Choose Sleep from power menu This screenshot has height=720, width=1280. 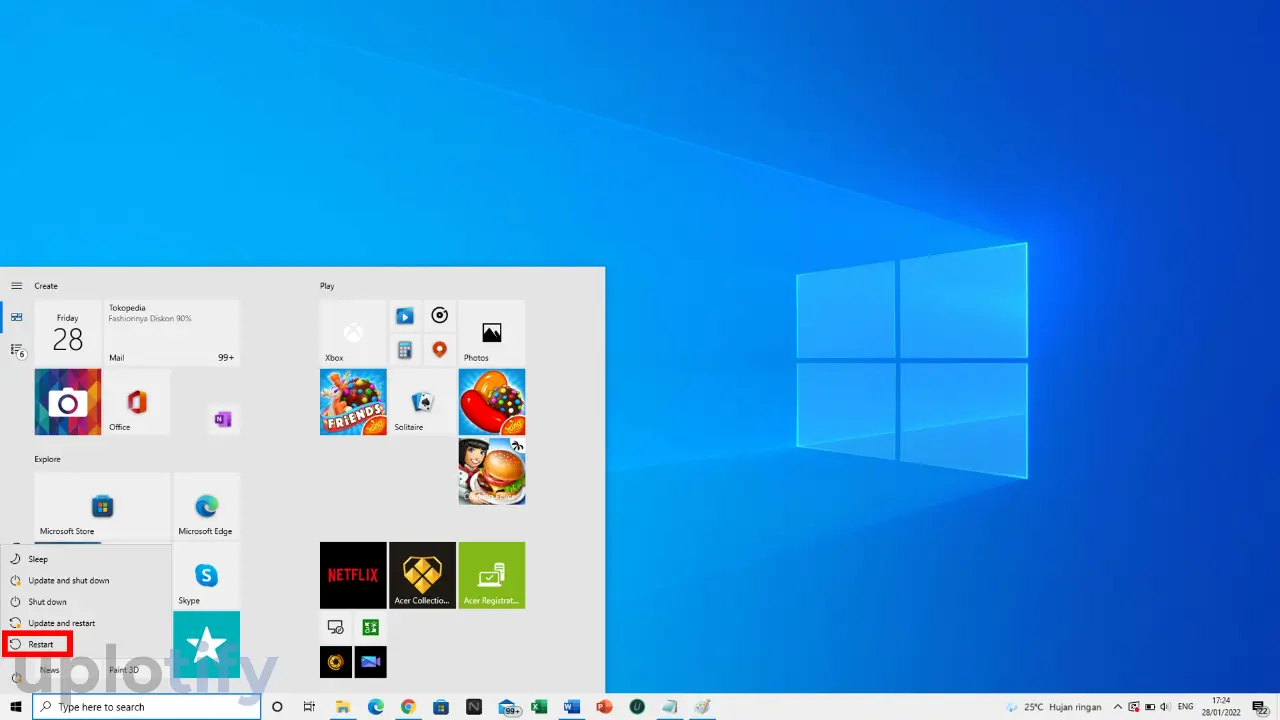click(86, 559)
